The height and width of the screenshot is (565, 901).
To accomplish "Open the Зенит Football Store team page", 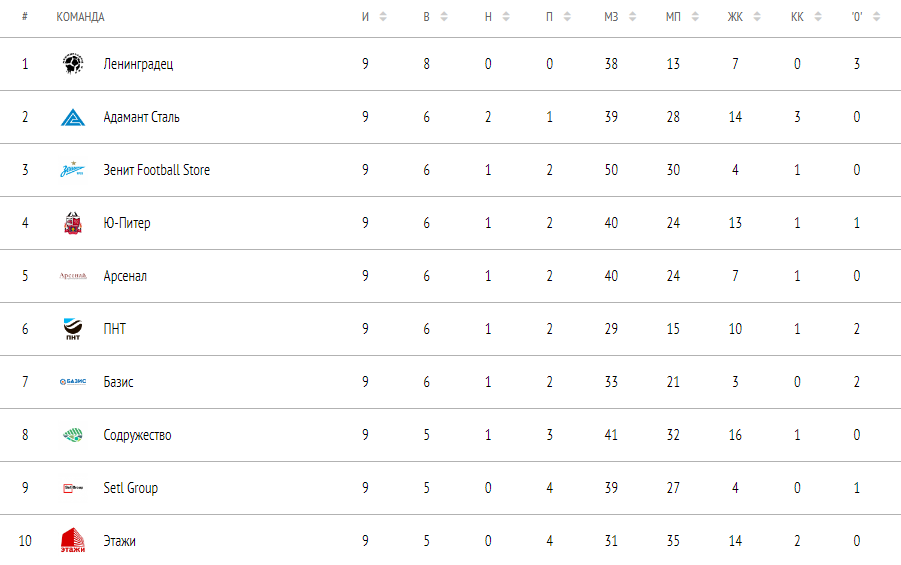I will tap(156, 170).
